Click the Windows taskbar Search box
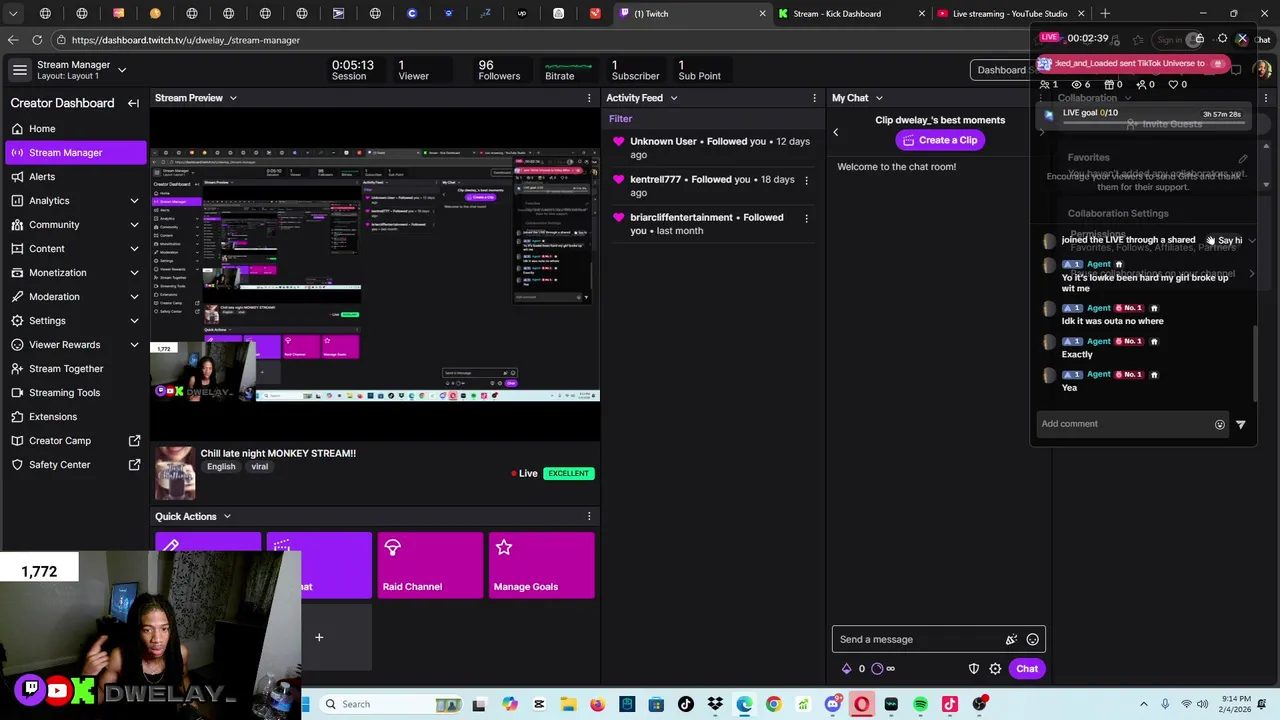The height and width of the screenshot is (720, 1280). 391,704
